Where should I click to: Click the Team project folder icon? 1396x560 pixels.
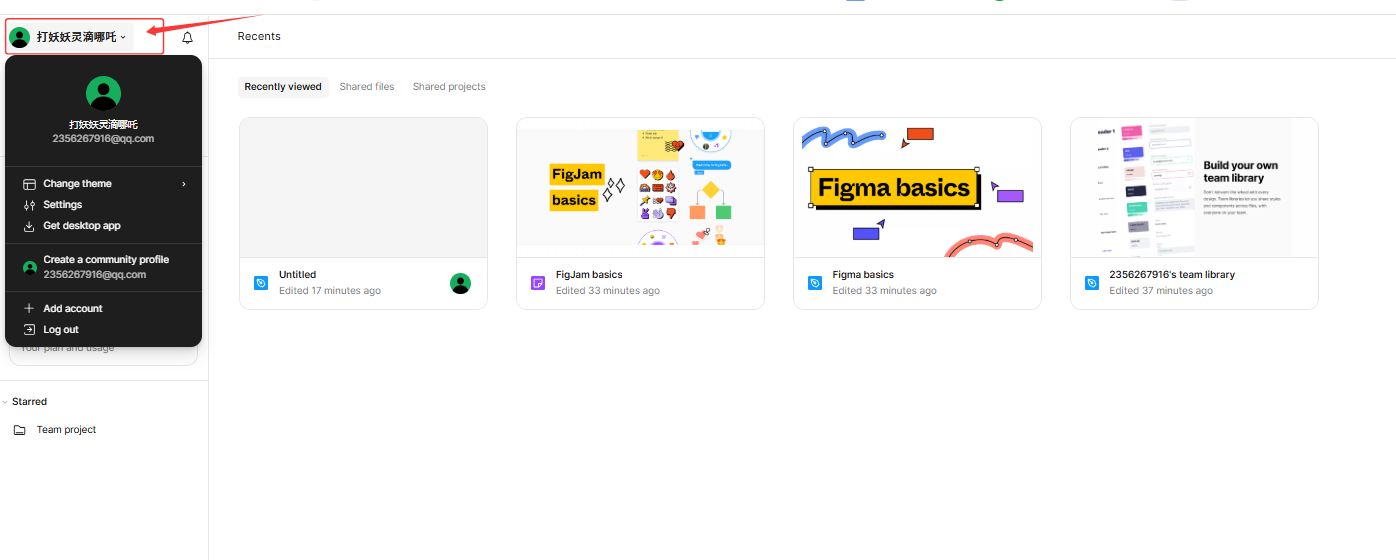[20, 430]
